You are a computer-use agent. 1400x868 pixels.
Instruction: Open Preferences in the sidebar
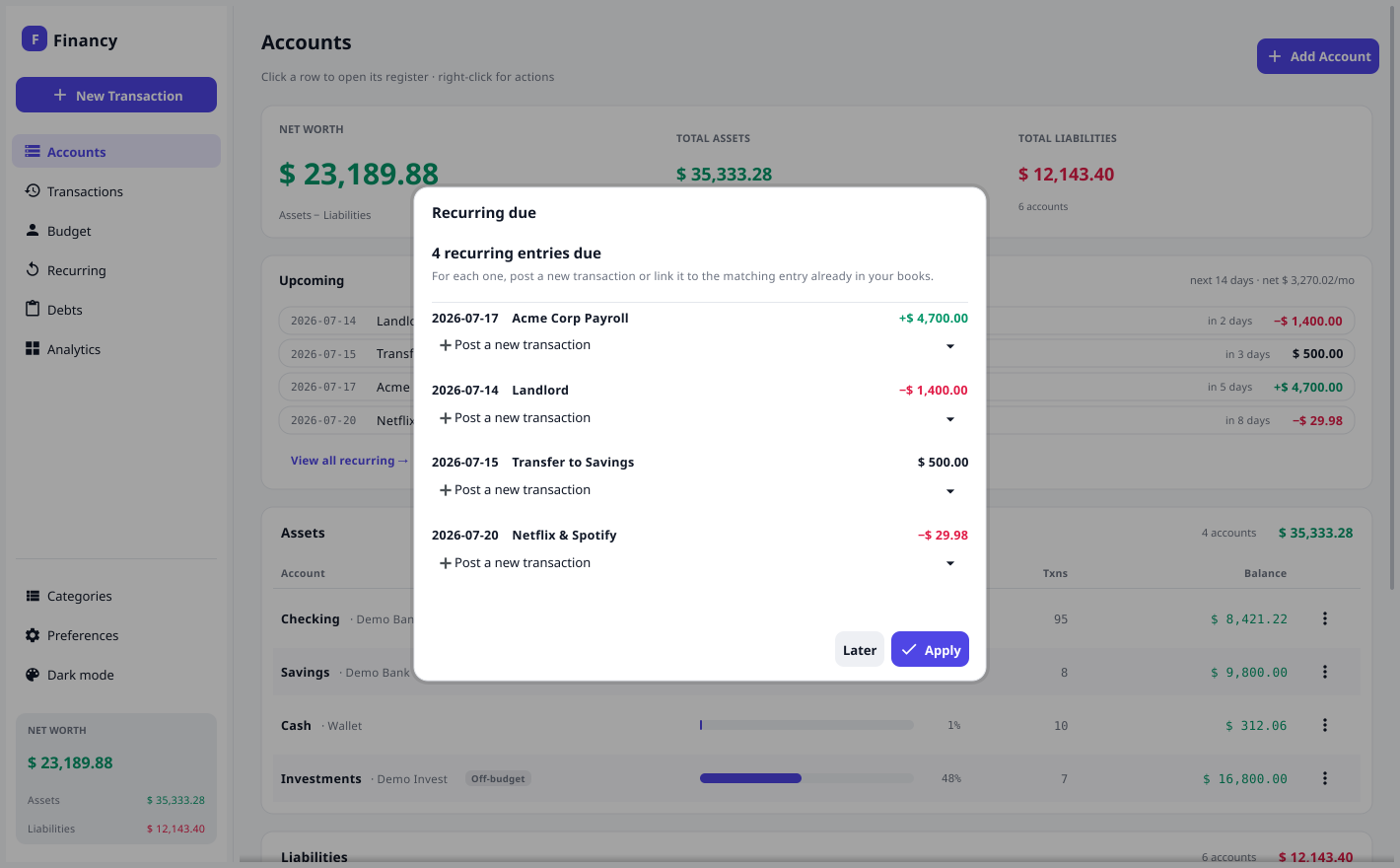click(116, 635)
